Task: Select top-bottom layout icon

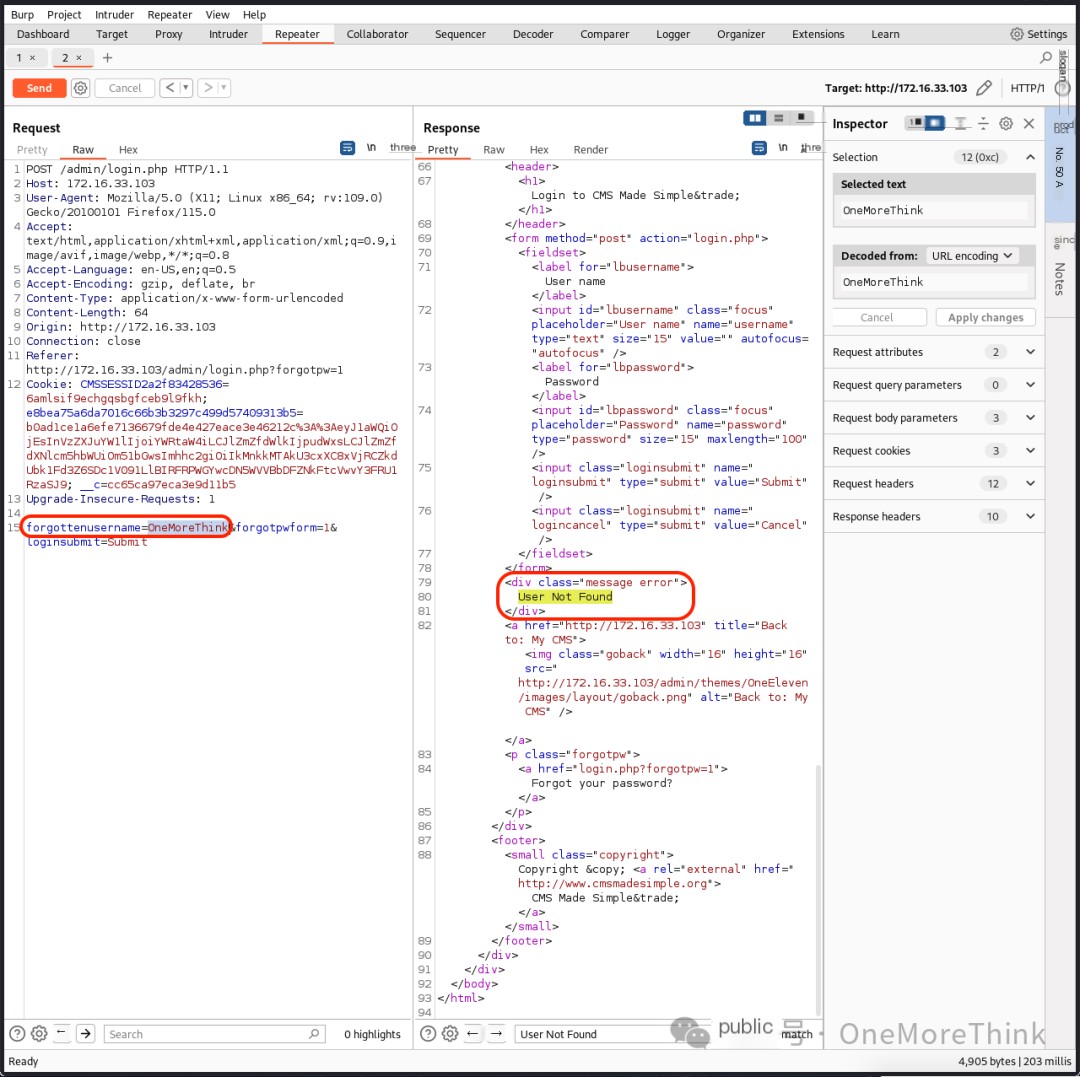Action: pos(778,118)
